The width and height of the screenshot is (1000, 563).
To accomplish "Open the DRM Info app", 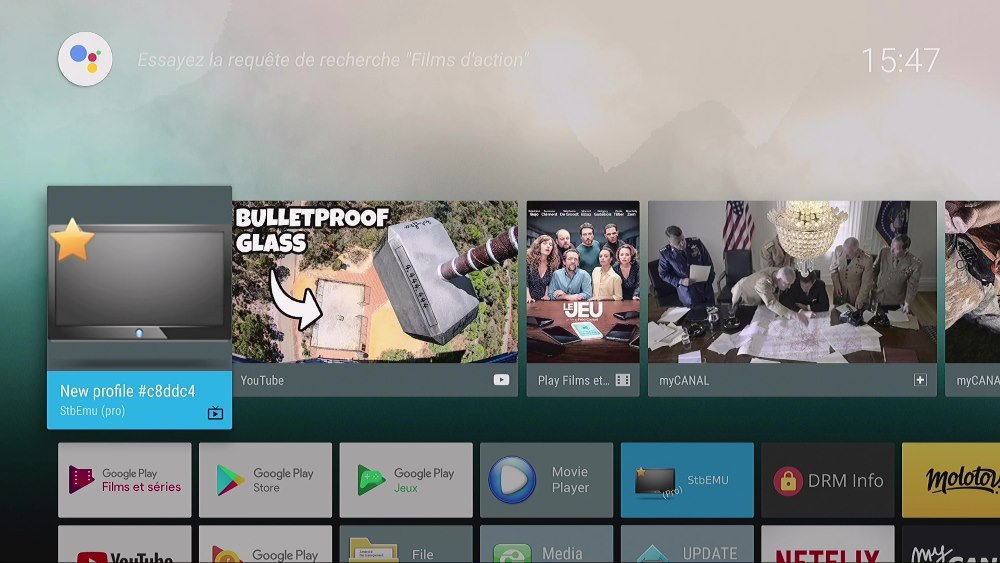I will [828, 480].
